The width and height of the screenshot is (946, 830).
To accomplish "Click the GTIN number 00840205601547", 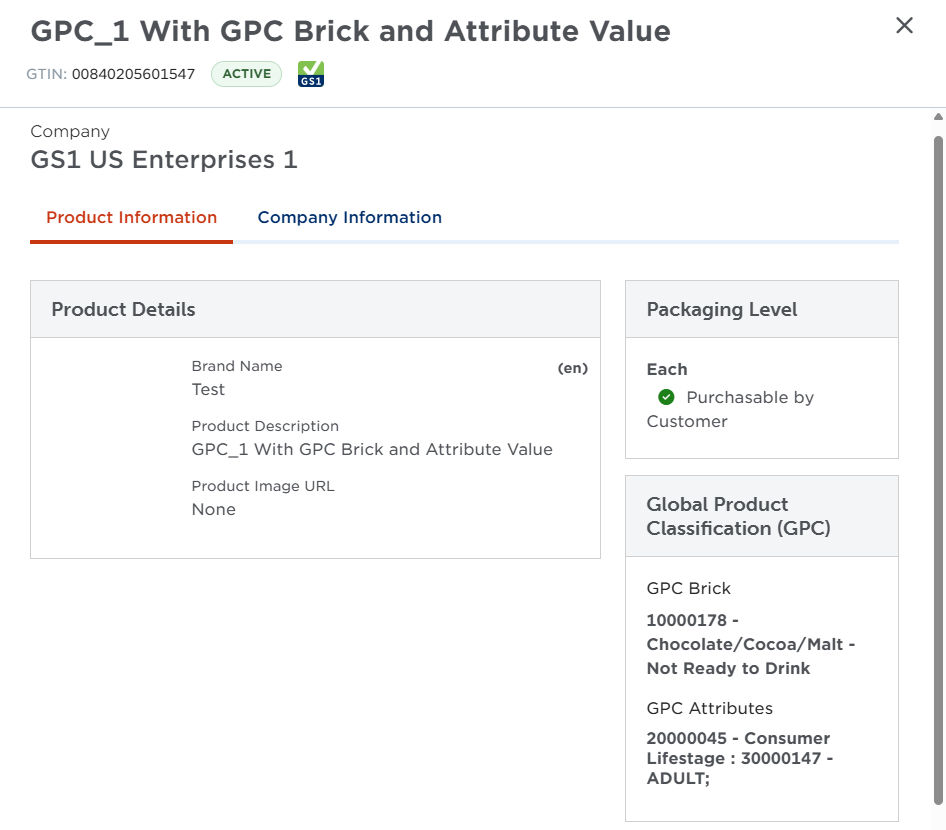I will [x=133, y=74].
